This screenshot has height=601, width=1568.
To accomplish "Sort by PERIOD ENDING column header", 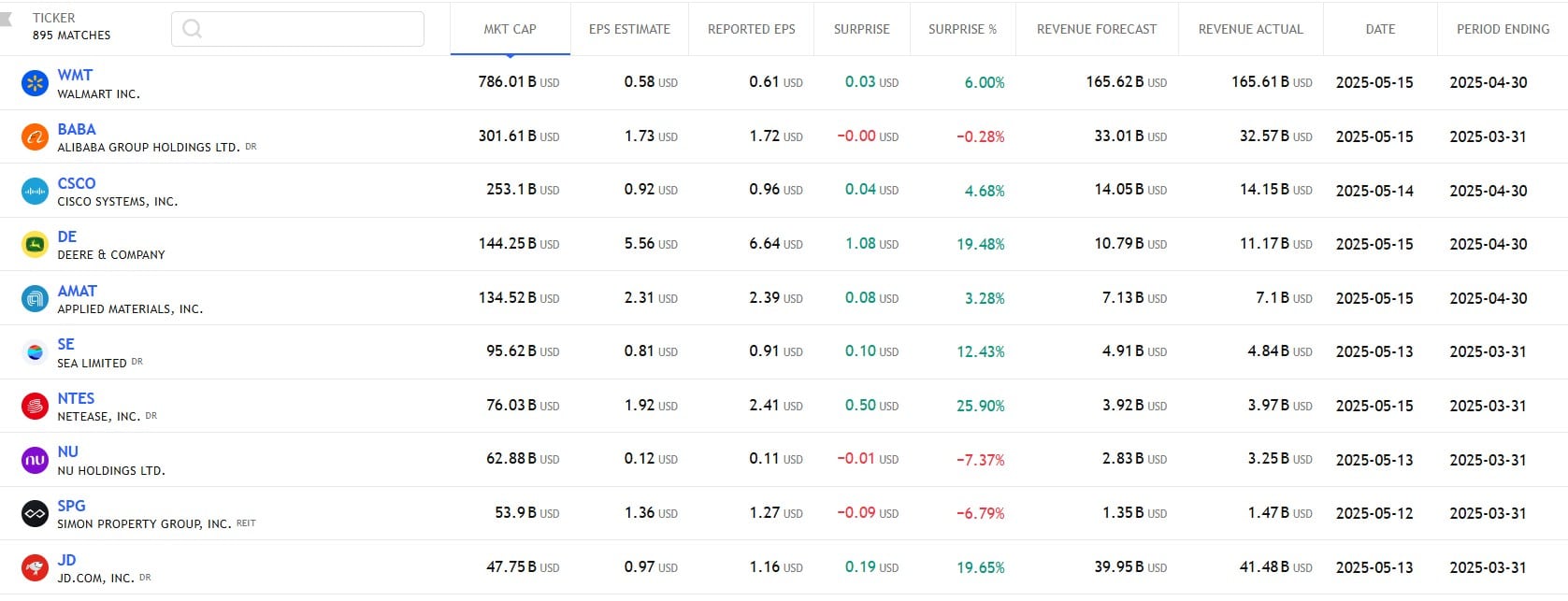I will pyautogui.click(x=1503, y=29).
